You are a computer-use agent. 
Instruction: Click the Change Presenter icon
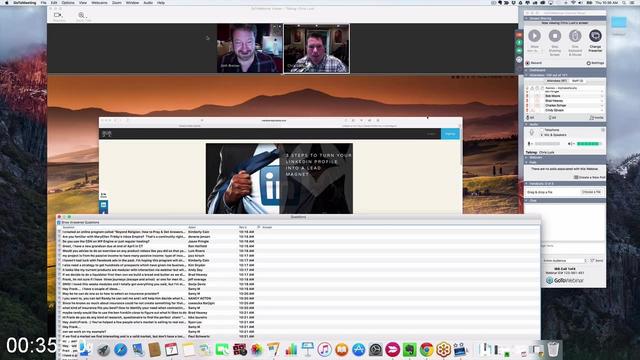pos(595,36)
